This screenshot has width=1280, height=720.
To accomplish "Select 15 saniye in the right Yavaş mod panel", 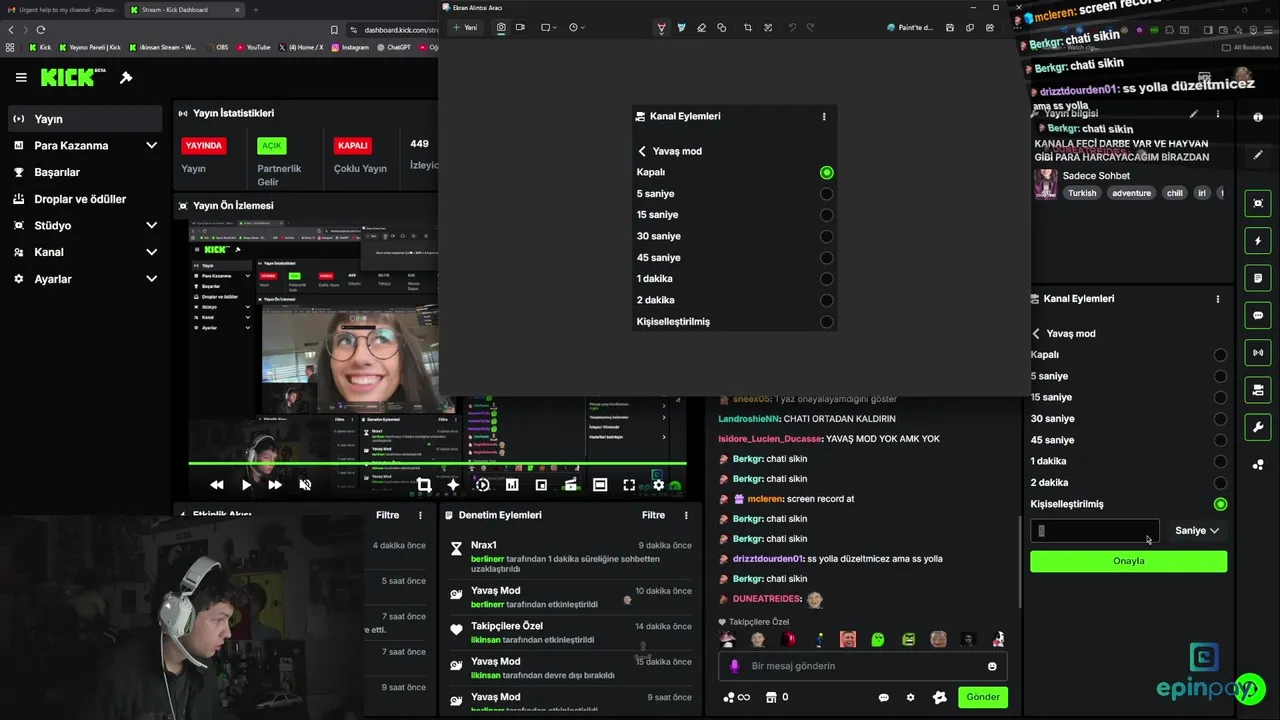I will click(1220, 397).
